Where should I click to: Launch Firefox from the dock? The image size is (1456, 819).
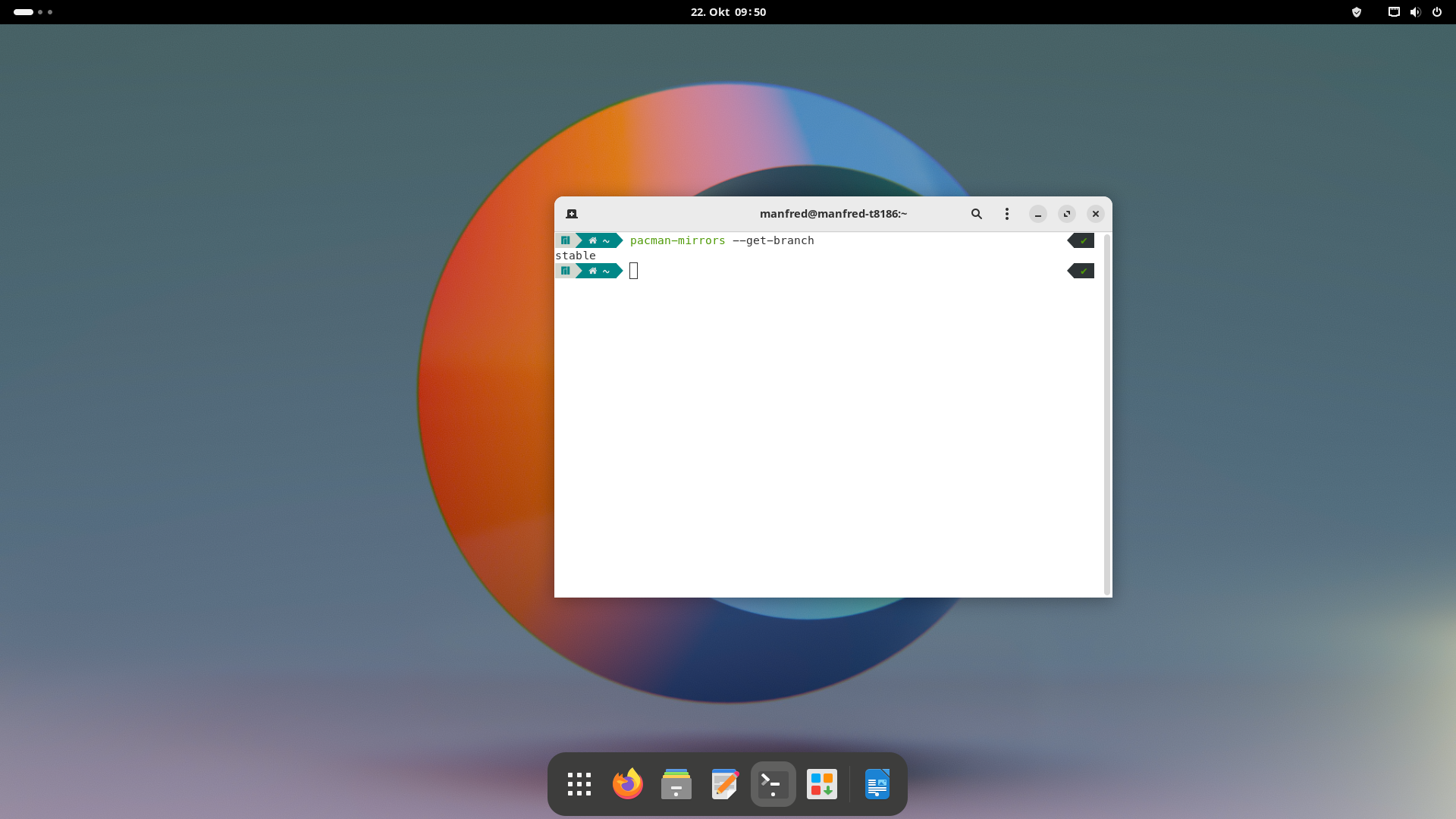(x=628, y=784)
